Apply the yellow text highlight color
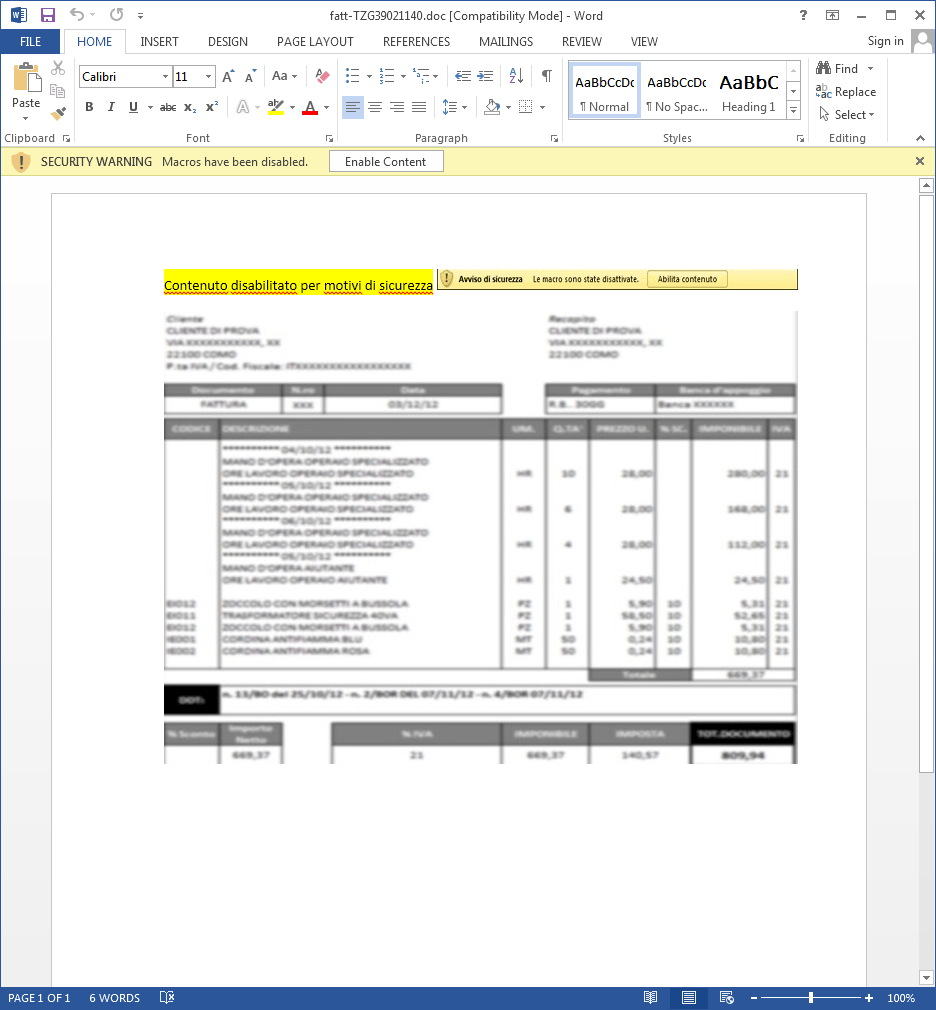 [x=276, y=107]
